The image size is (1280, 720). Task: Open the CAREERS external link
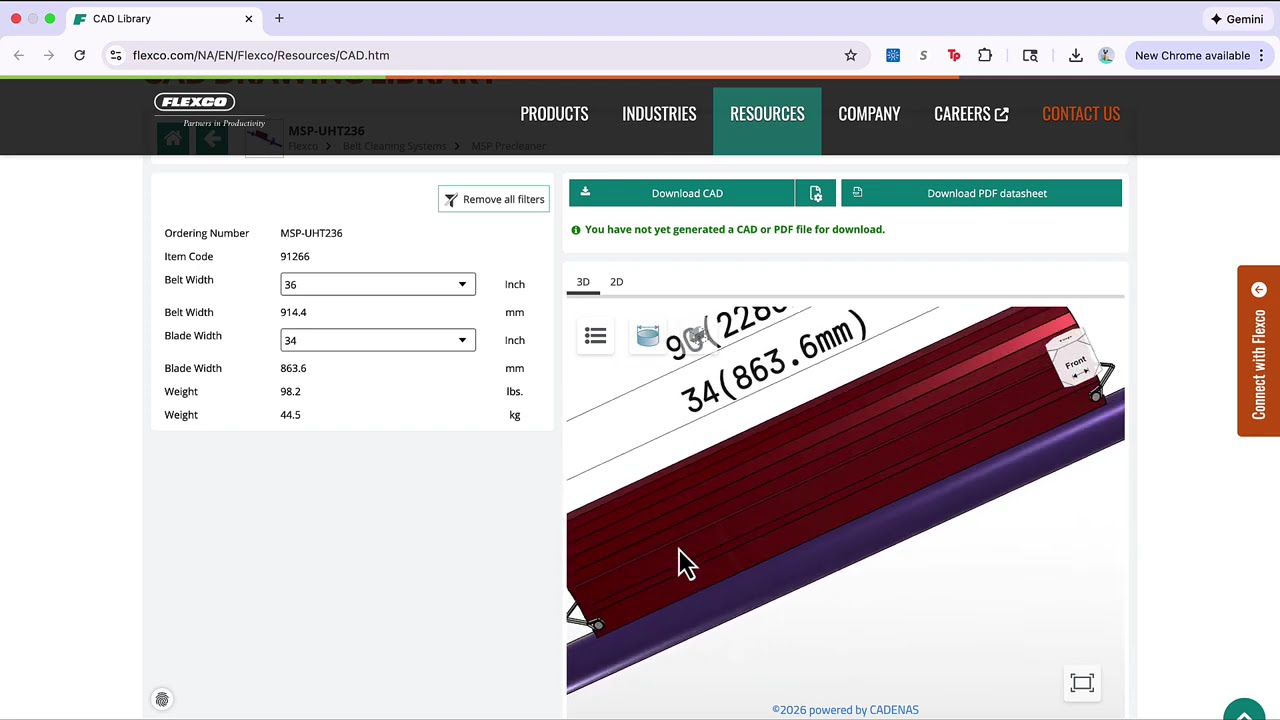click(x=971, y=114)
